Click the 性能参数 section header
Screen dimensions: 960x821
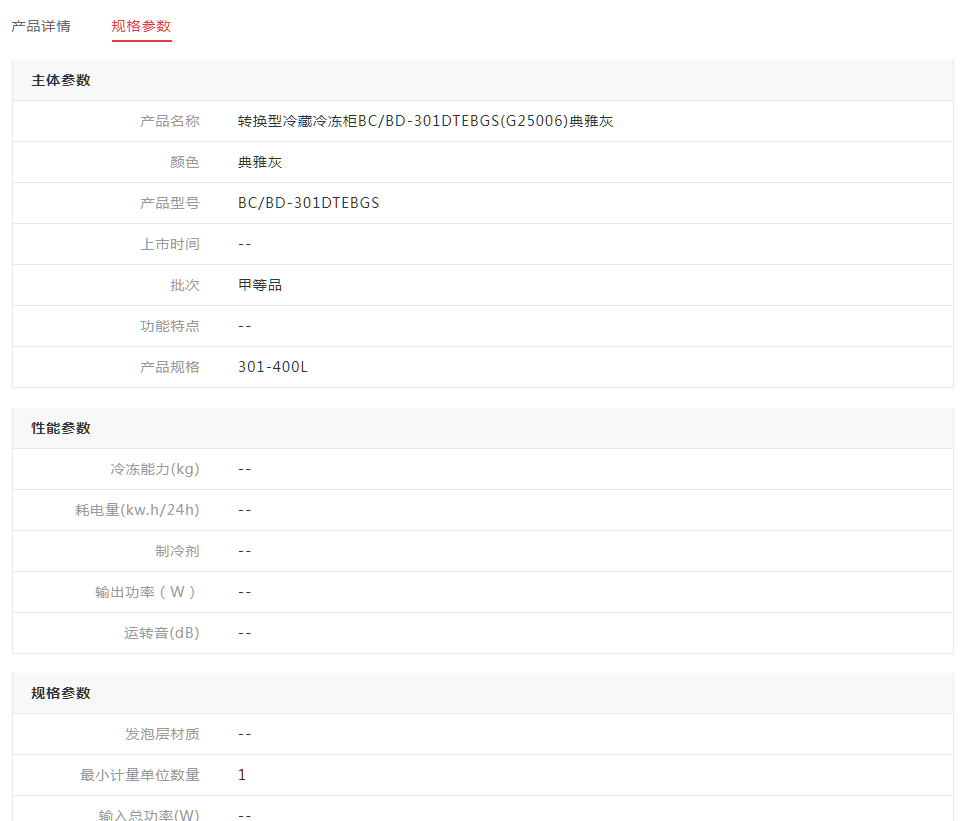(61, 428)
